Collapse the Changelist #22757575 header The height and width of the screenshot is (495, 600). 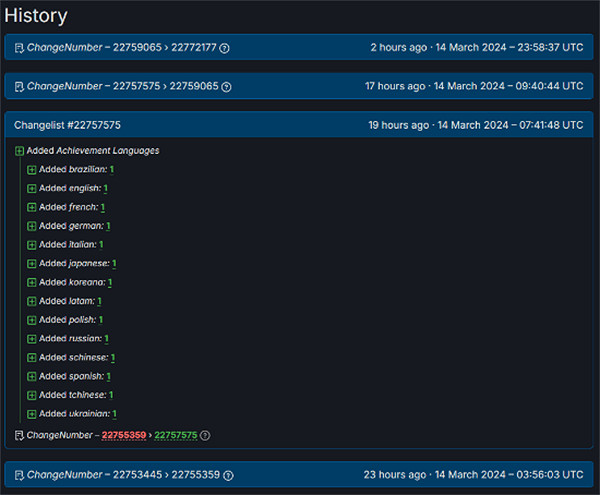click(300, 125)
